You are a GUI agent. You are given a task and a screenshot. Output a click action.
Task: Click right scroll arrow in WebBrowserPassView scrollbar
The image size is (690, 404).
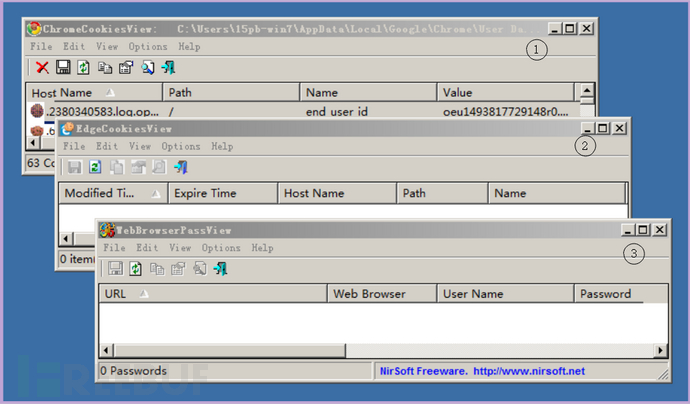659,350
